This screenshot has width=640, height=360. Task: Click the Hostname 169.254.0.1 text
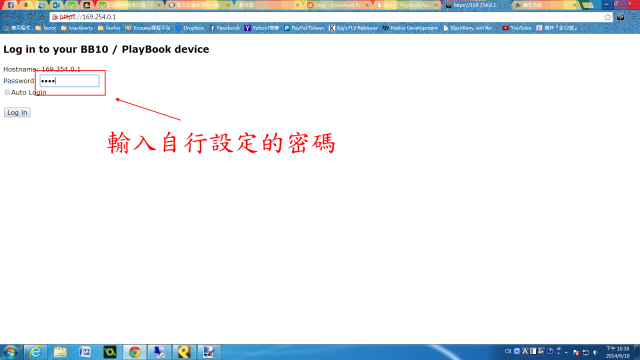(x=42, y=69)
